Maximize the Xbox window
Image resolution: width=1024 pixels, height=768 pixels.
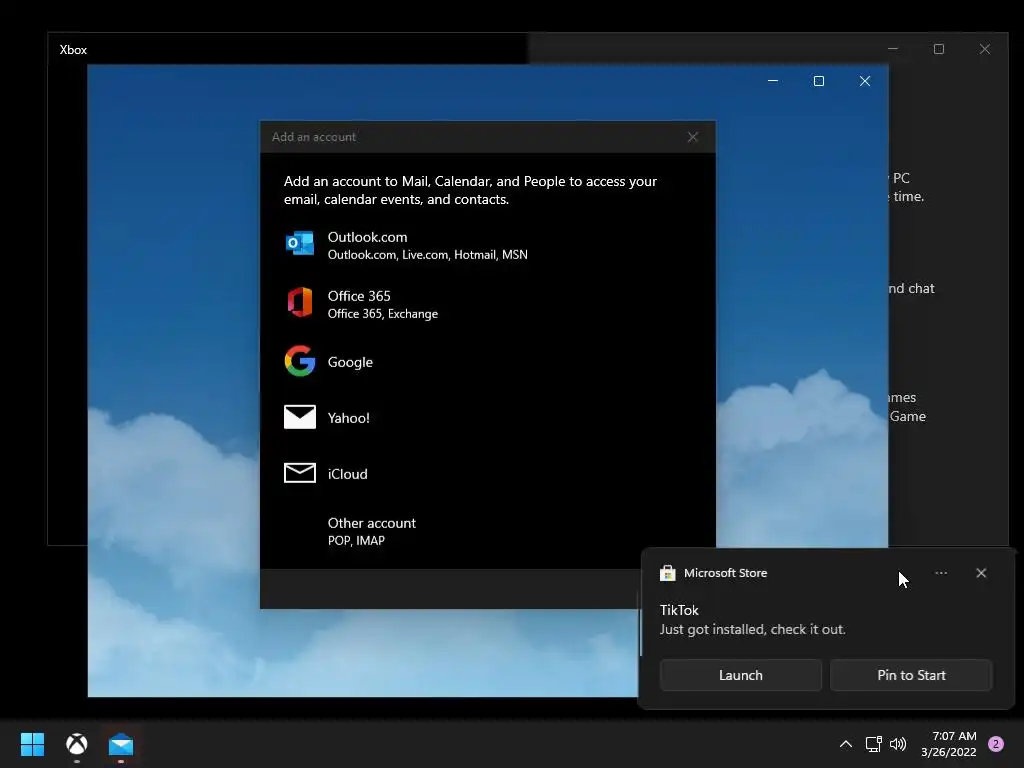(939, 49)
